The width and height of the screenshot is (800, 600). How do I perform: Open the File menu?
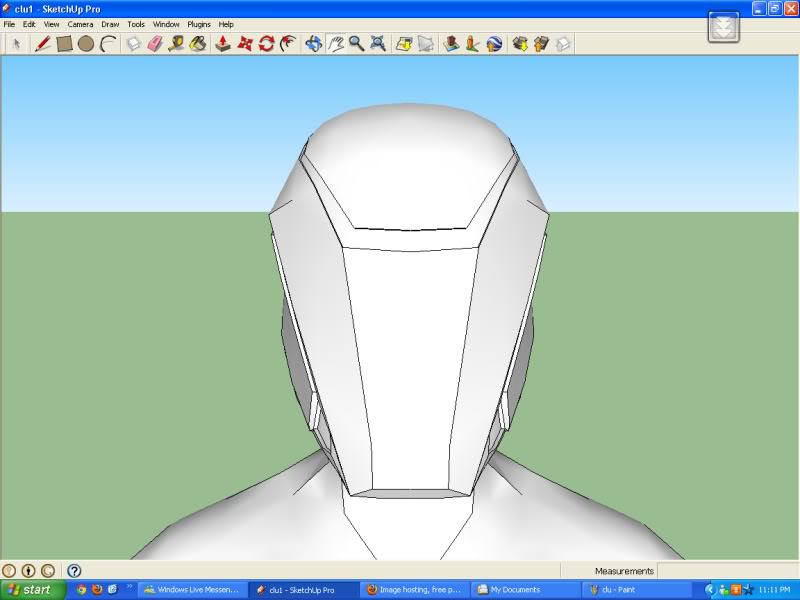point(9,24)
